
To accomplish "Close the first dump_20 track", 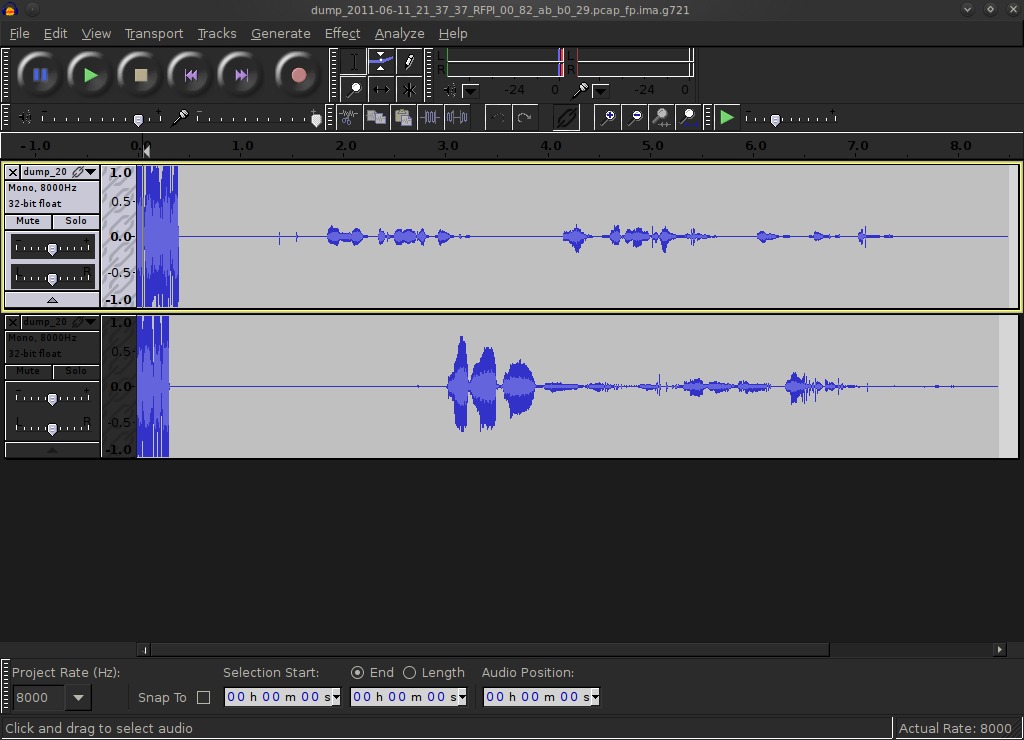I will [12, 172].
